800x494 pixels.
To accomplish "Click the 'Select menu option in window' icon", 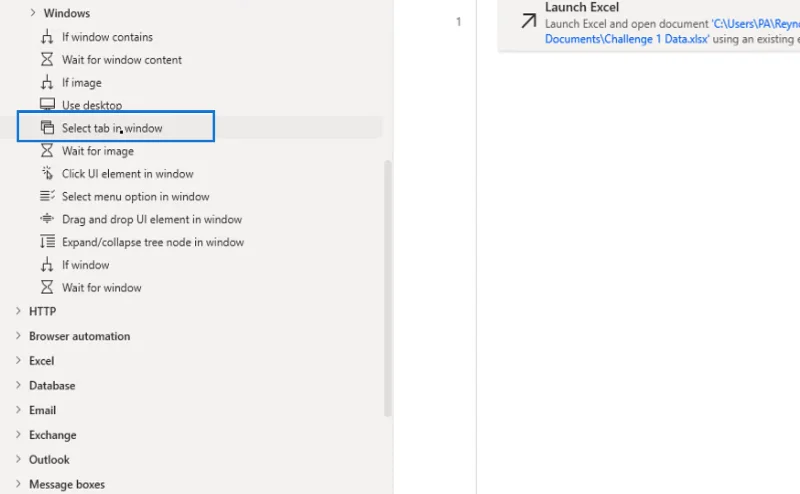I will [47, 196].
